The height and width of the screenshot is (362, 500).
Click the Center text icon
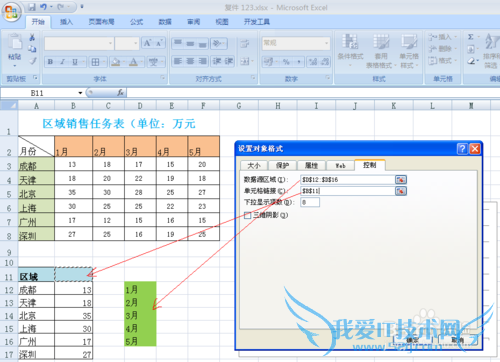tap(190, 61)
